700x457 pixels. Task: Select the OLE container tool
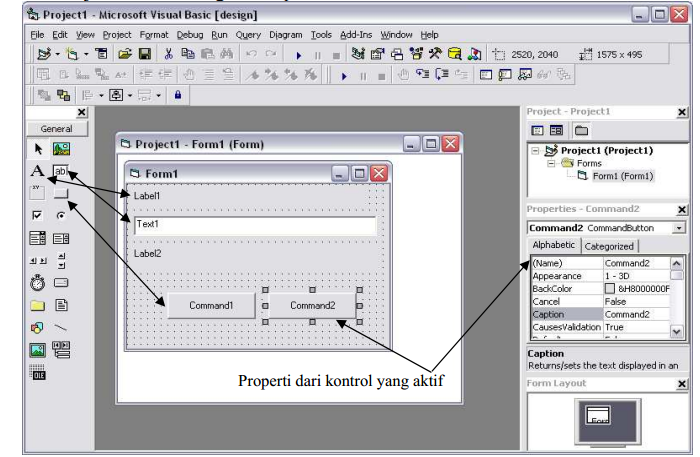tap(38, 372)
